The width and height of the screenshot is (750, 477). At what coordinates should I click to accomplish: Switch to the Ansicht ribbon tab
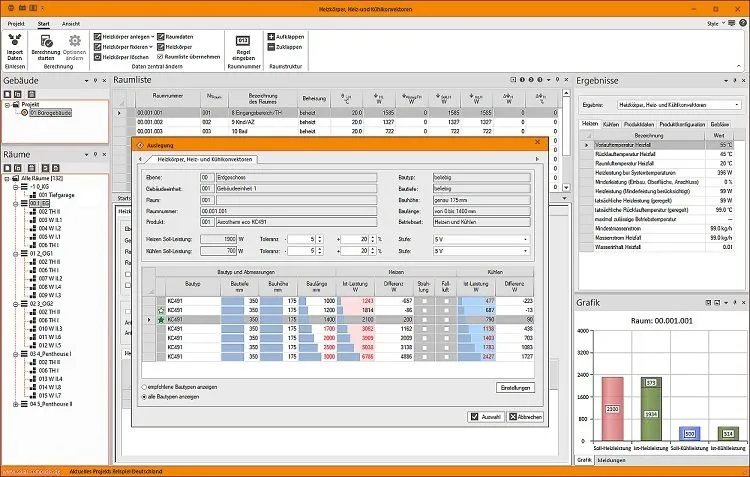coord(71,23)
